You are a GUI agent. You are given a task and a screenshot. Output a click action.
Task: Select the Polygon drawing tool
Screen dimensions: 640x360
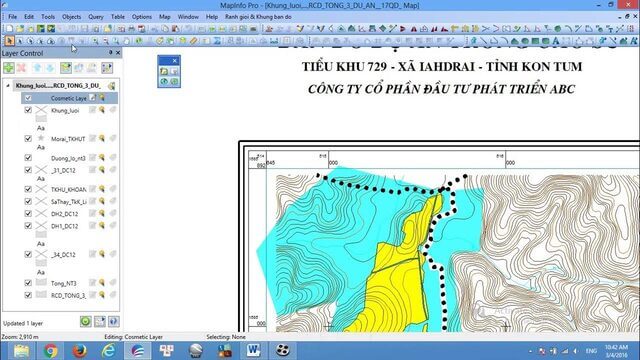(515, 41)
